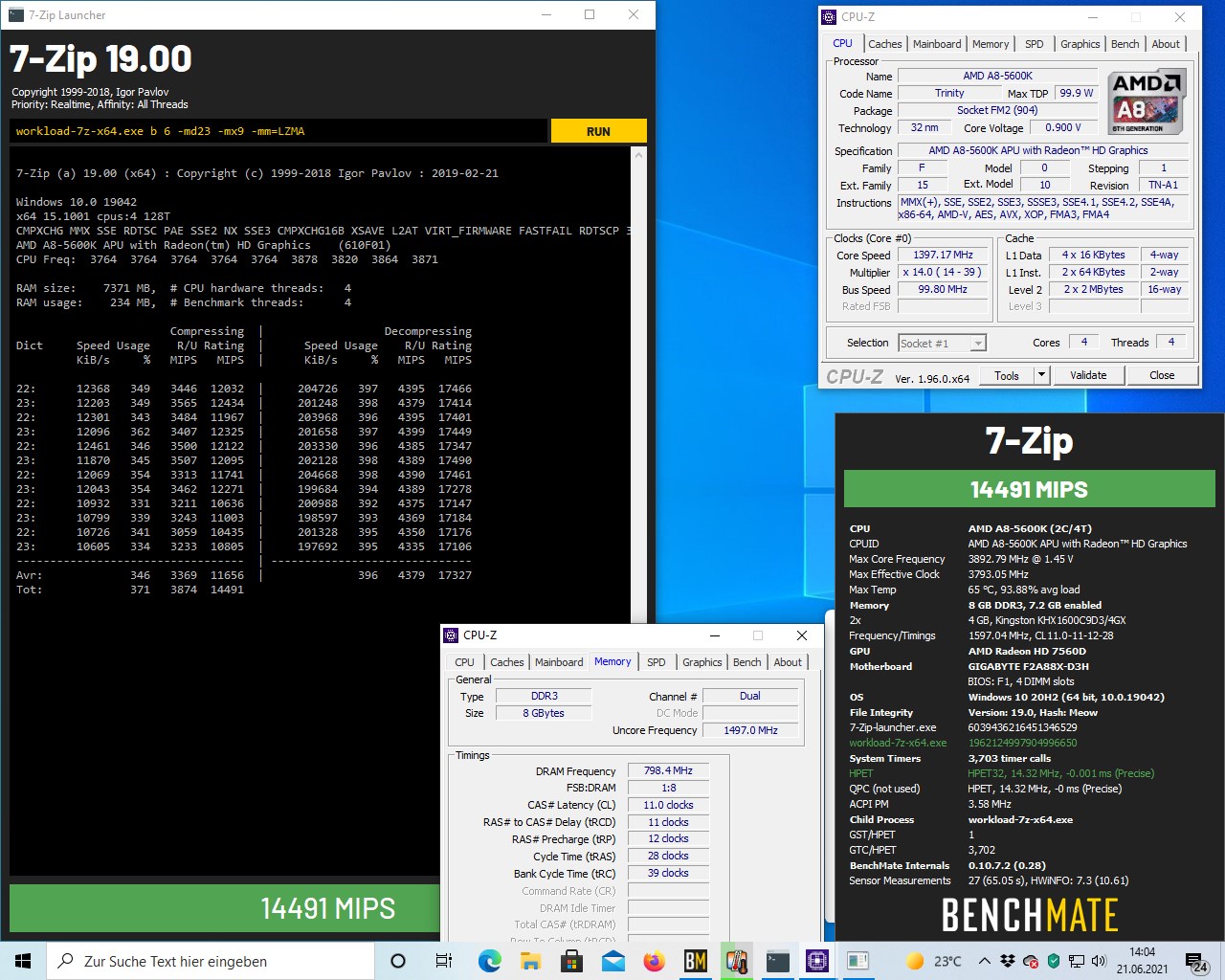Click the volume speaker tray icon
1225x980 pixels.
1099,961
